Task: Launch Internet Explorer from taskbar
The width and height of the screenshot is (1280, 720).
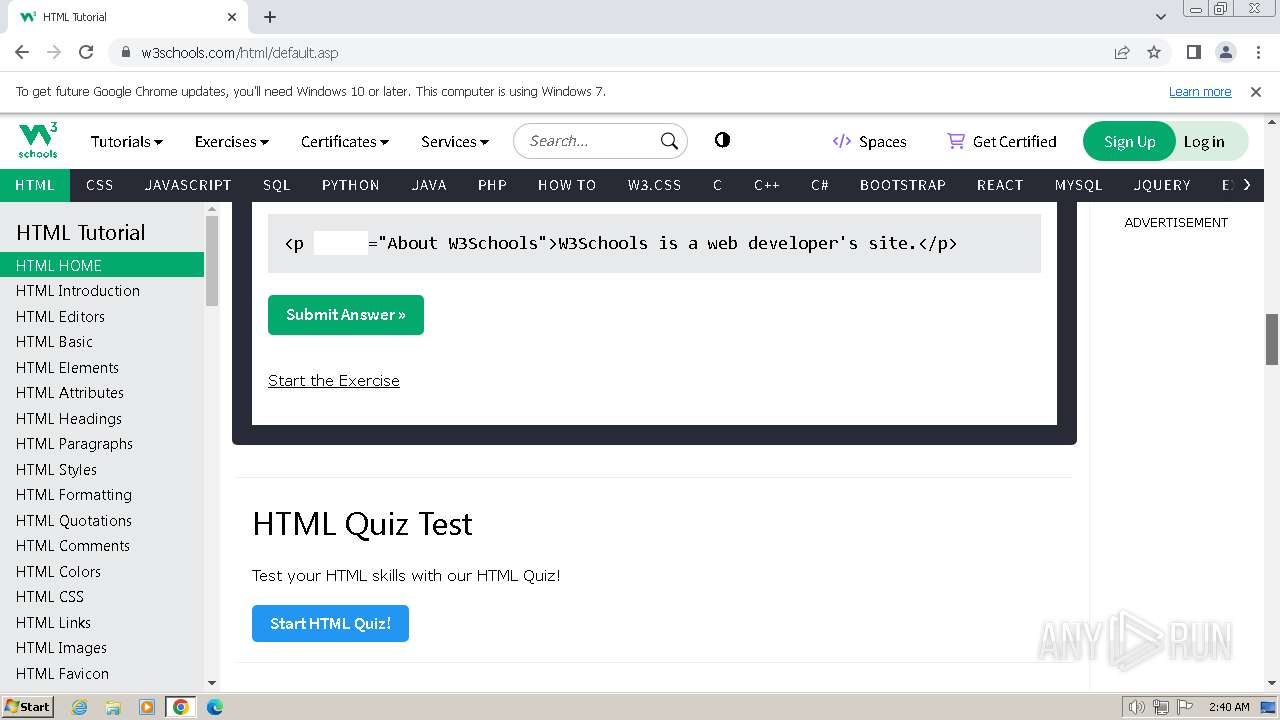Action: coord(79,707)
